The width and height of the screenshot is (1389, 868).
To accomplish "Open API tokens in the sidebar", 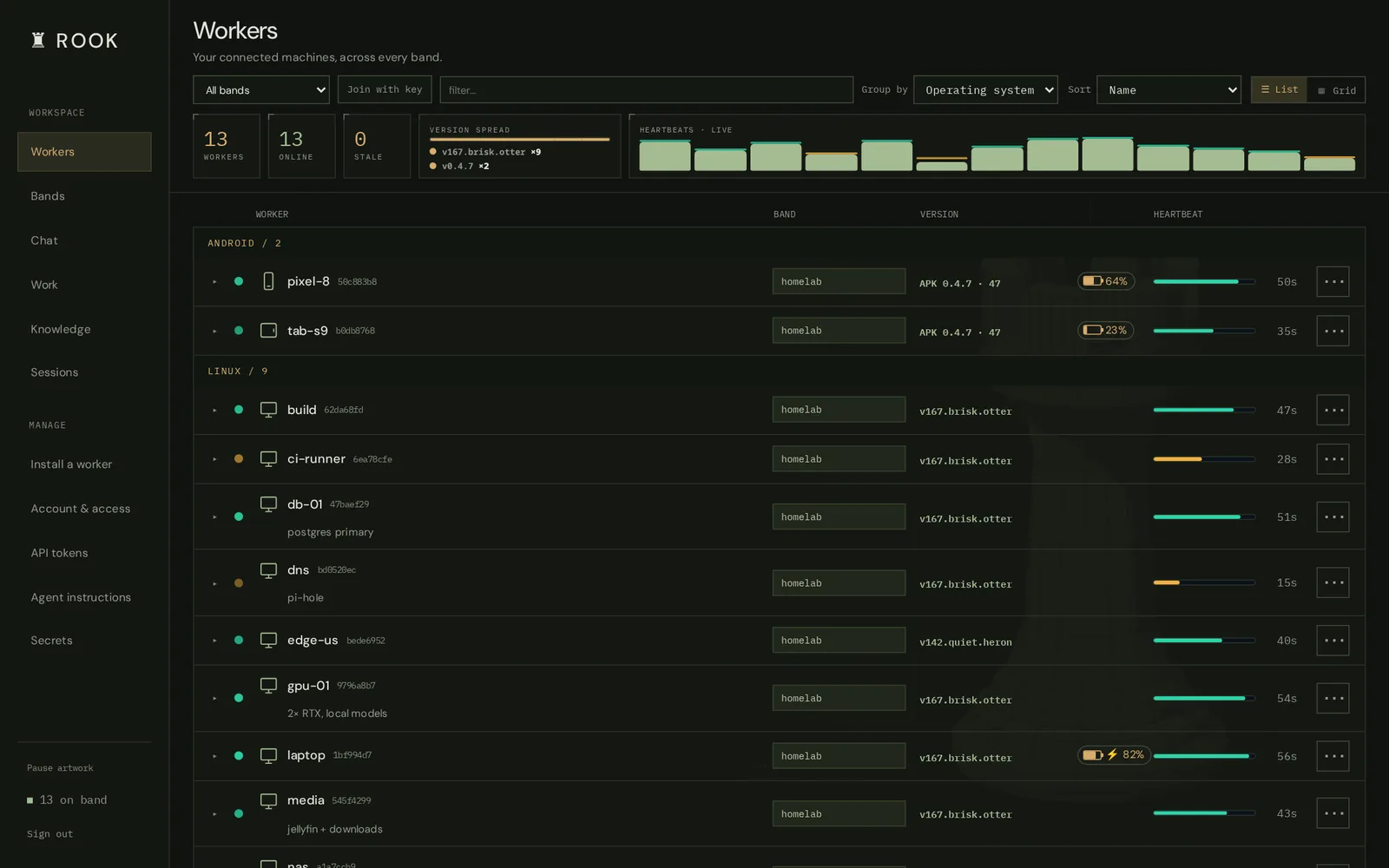I will coord(84,553).
